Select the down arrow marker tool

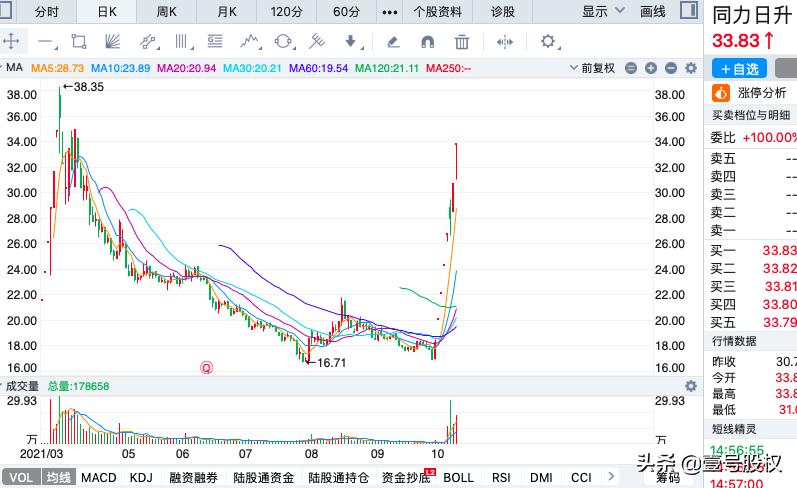point(351,41)
